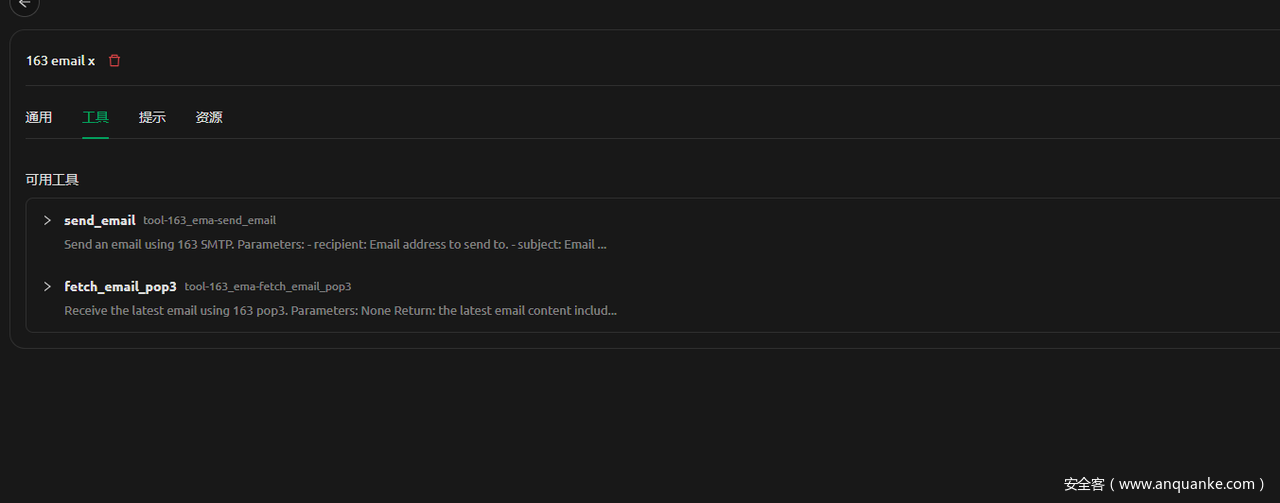Image resolution: width=1280 pixels, height=503 pixels.
Task: Go to the 资源 tab
Action: tap(209, 117)
